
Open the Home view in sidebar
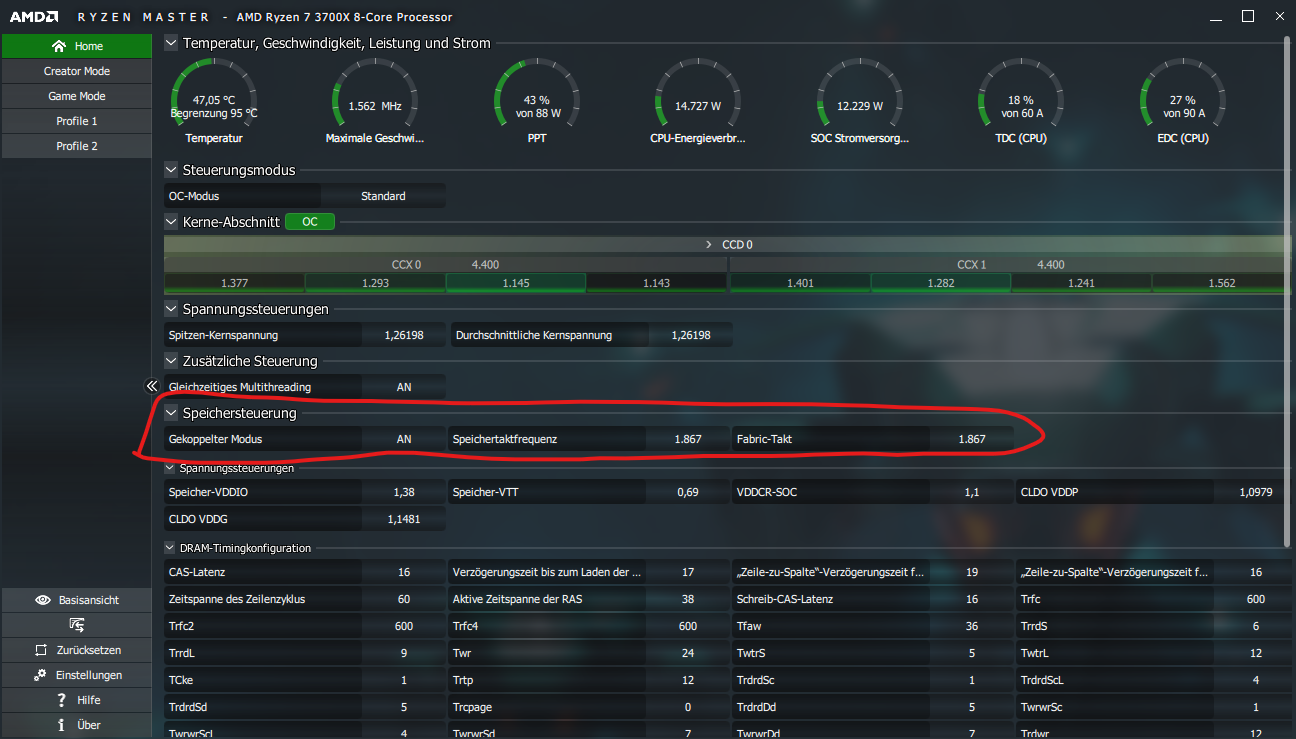tap(77, 46)
